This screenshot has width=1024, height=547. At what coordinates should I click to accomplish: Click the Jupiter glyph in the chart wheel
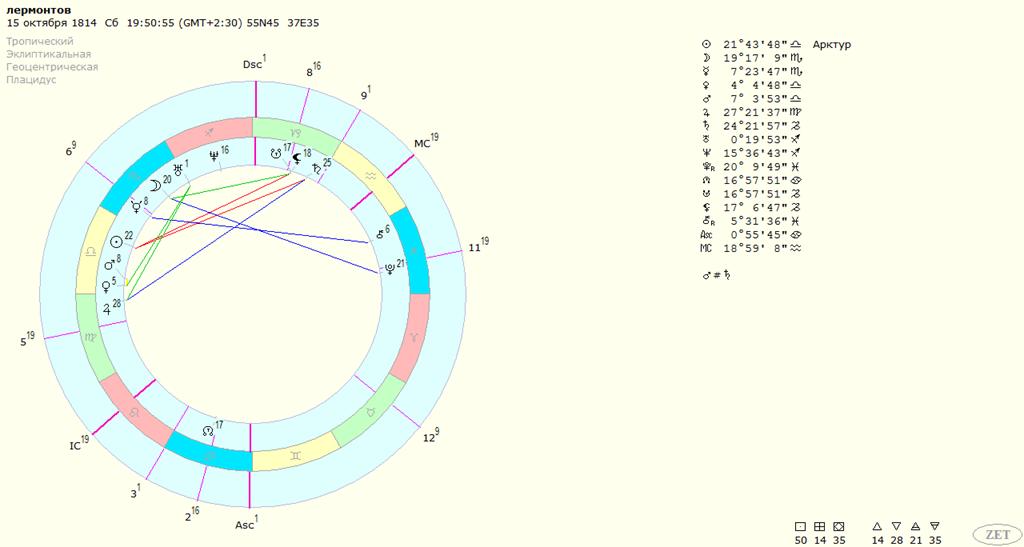click(x=106, y=308)
